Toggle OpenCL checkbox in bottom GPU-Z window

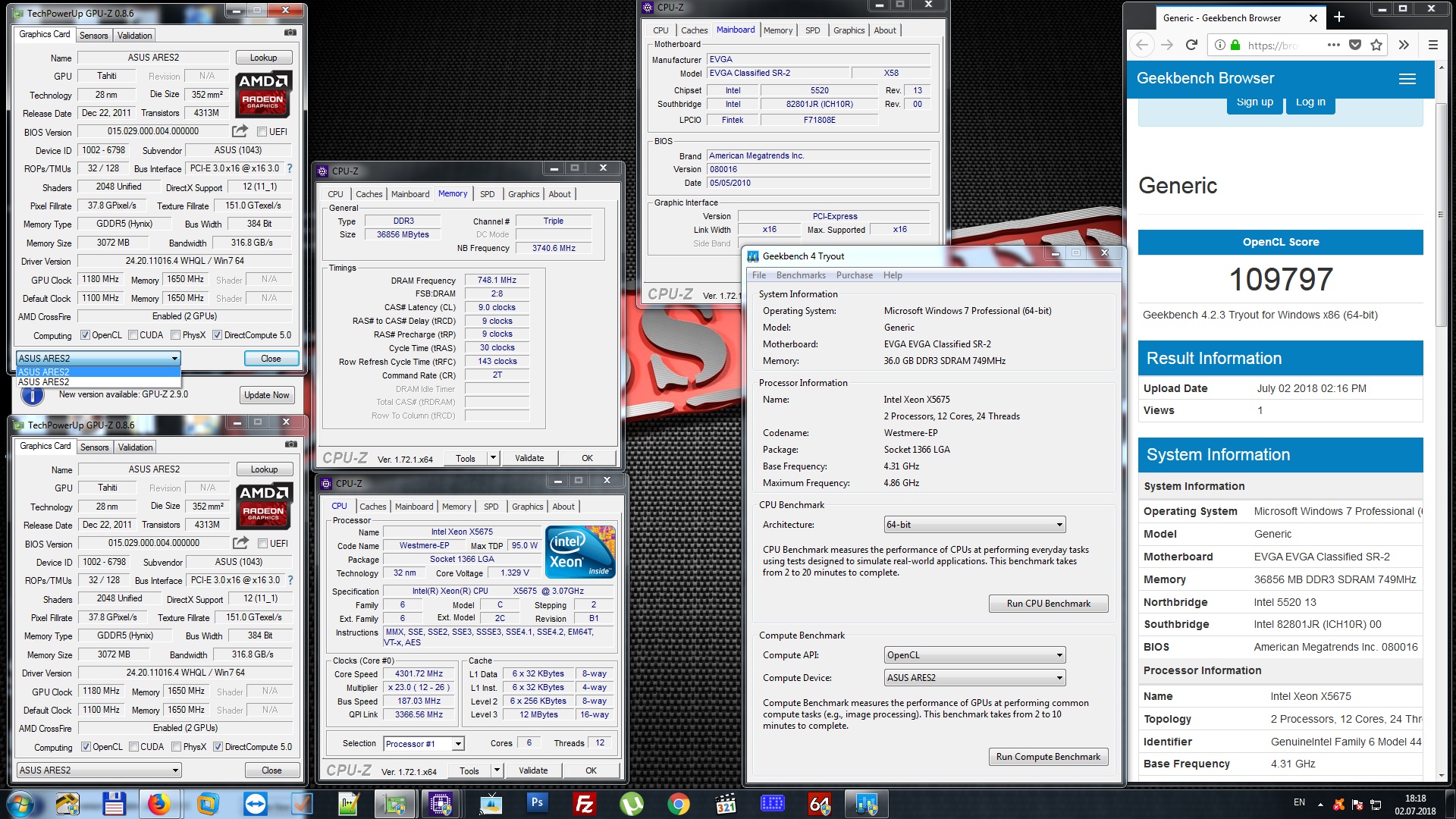click(x=86, y=747)
